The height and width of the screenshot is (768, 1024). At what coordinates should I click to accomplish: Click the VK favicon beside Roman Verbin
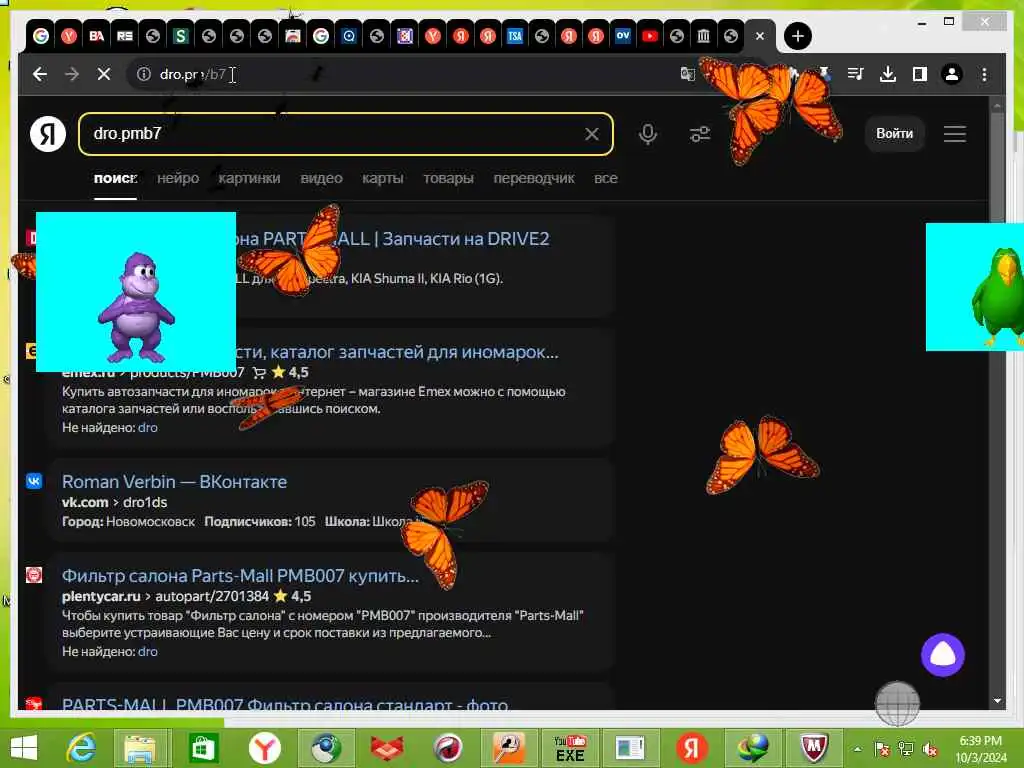[x=34, y=481]
